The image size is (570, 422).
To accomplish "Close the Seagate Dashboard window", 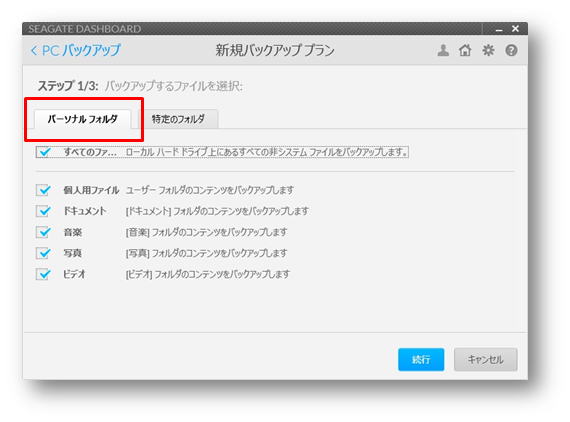I will click(x=515, y=28).
